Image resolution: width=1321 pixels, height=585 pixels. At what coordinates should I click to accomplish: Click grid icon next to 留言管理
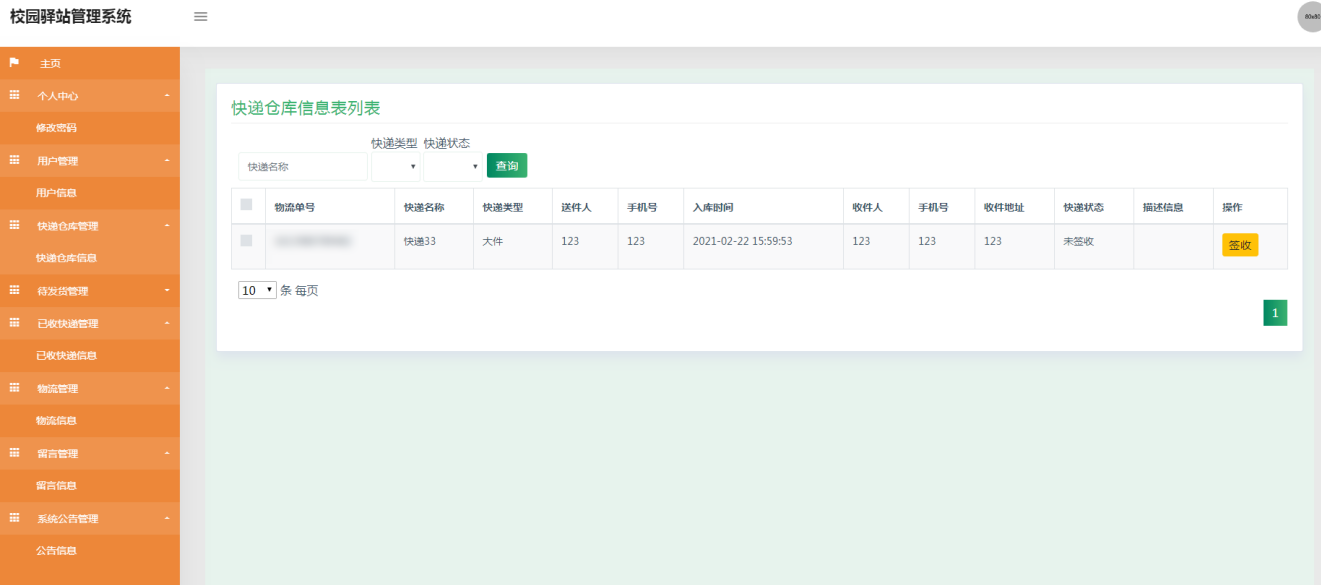(x=14, y=453)
